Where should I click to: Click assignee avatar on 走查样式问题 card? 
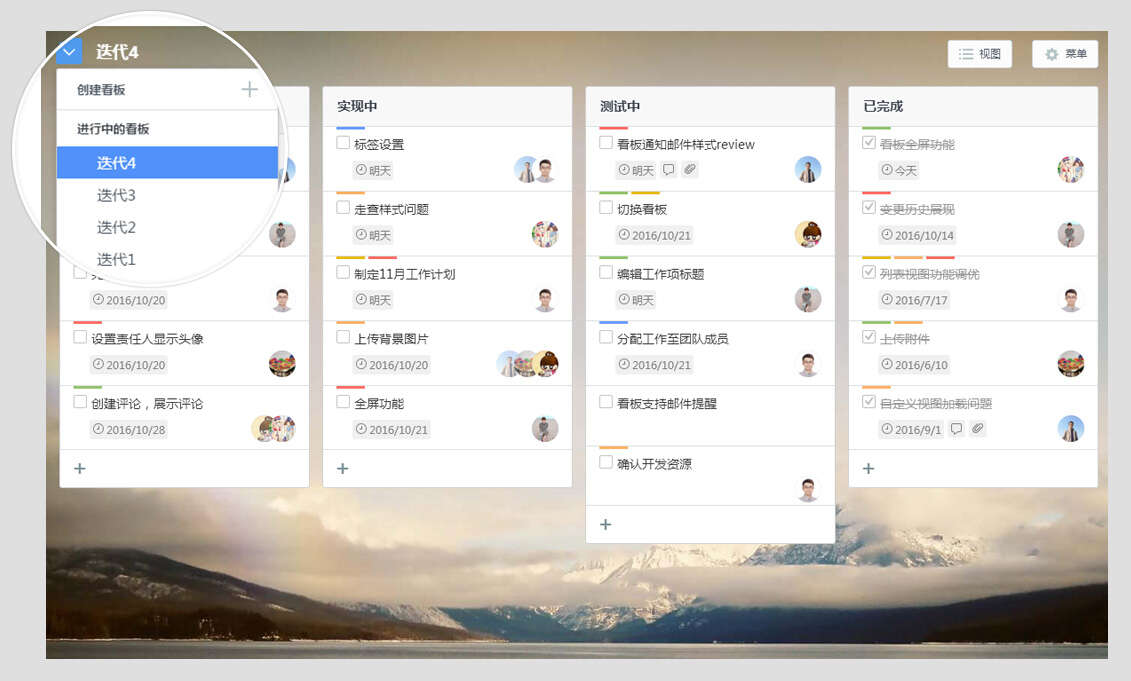click(545, 234)
